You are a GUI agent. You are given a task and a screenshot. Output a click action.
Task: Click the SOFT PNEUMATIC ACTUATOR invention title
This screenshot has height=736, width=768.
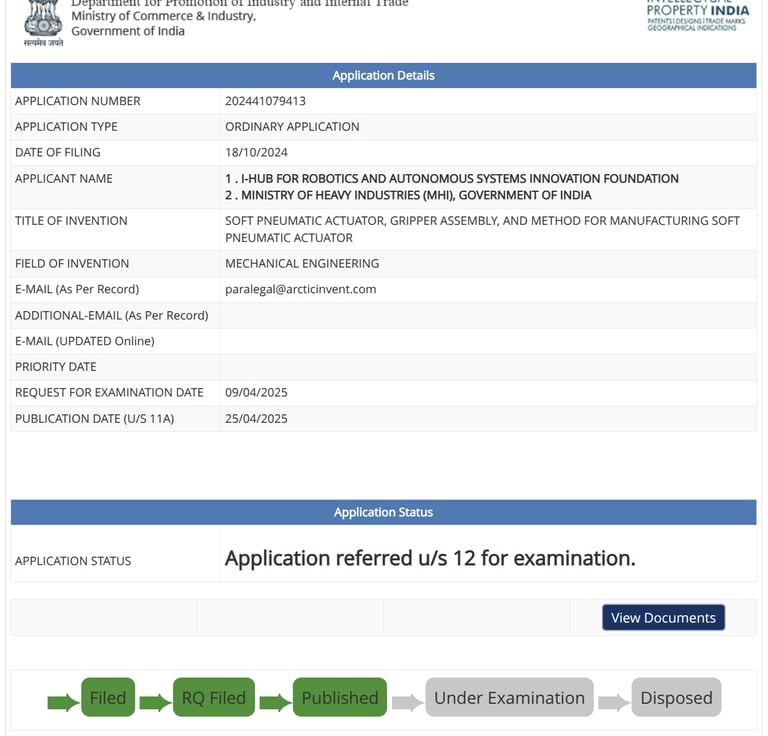coord(482,229)
